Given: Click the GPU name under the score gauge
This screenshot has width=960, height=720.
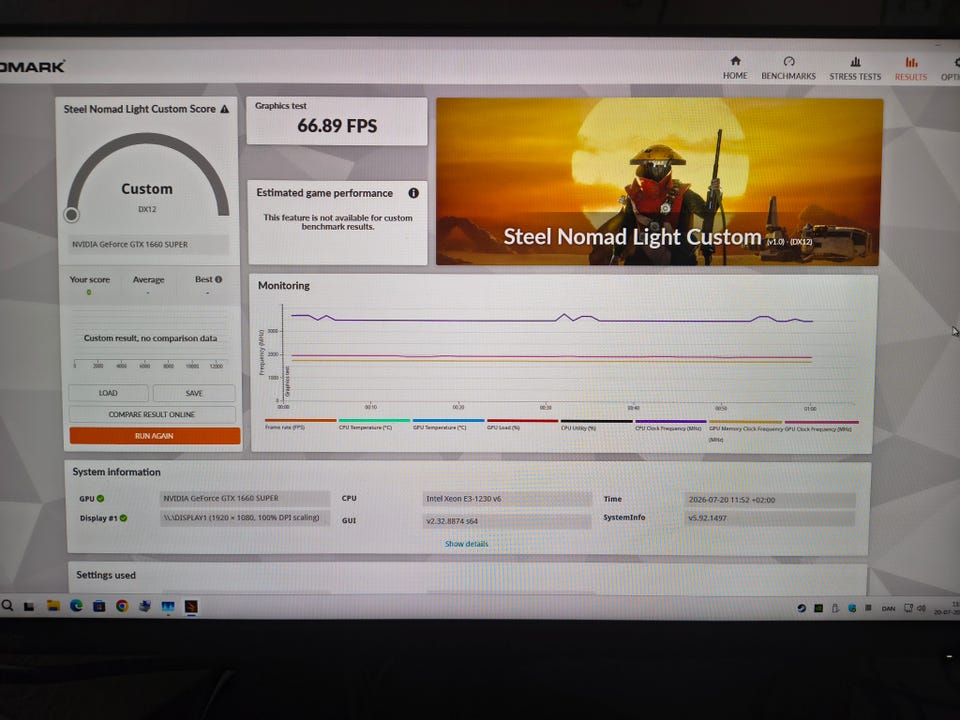Looking at the screenshot, I should pyautogui.click(x=148, y=244).
